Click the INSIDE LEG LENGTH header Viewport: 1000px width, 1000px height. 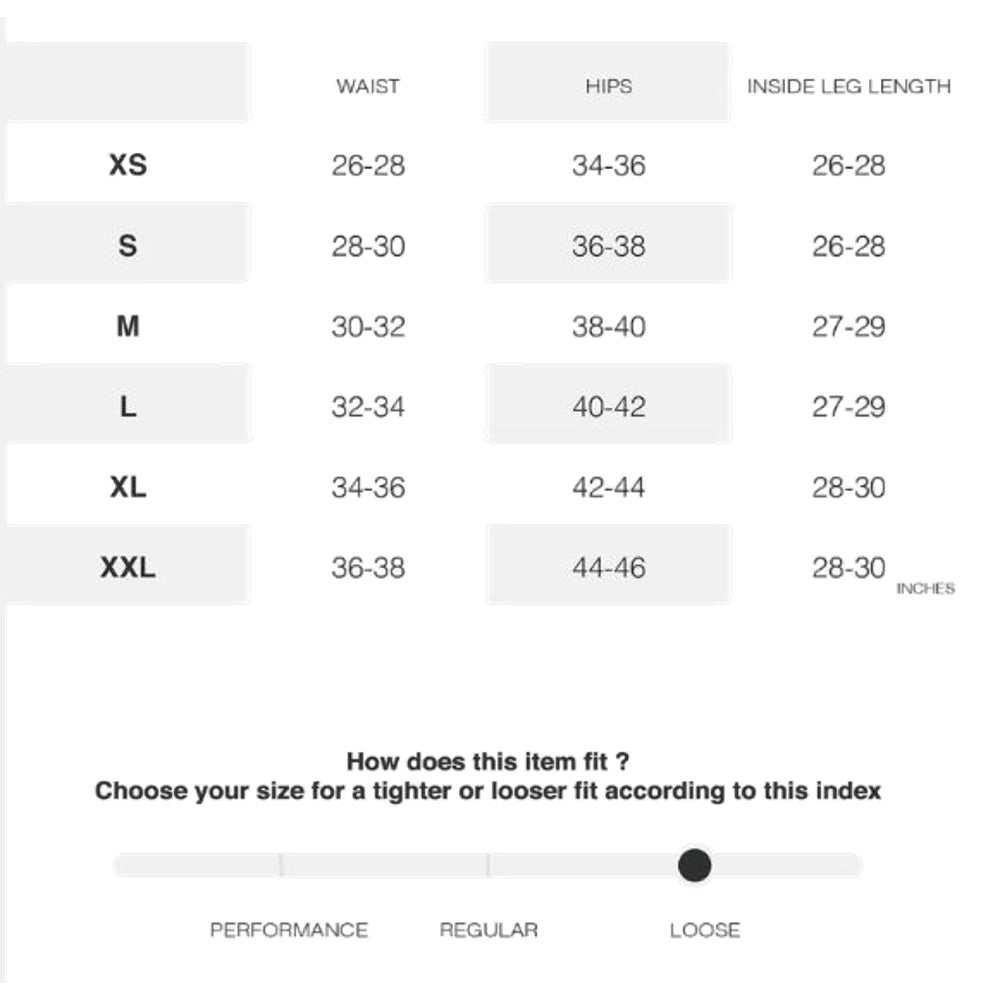coord(848,86)
